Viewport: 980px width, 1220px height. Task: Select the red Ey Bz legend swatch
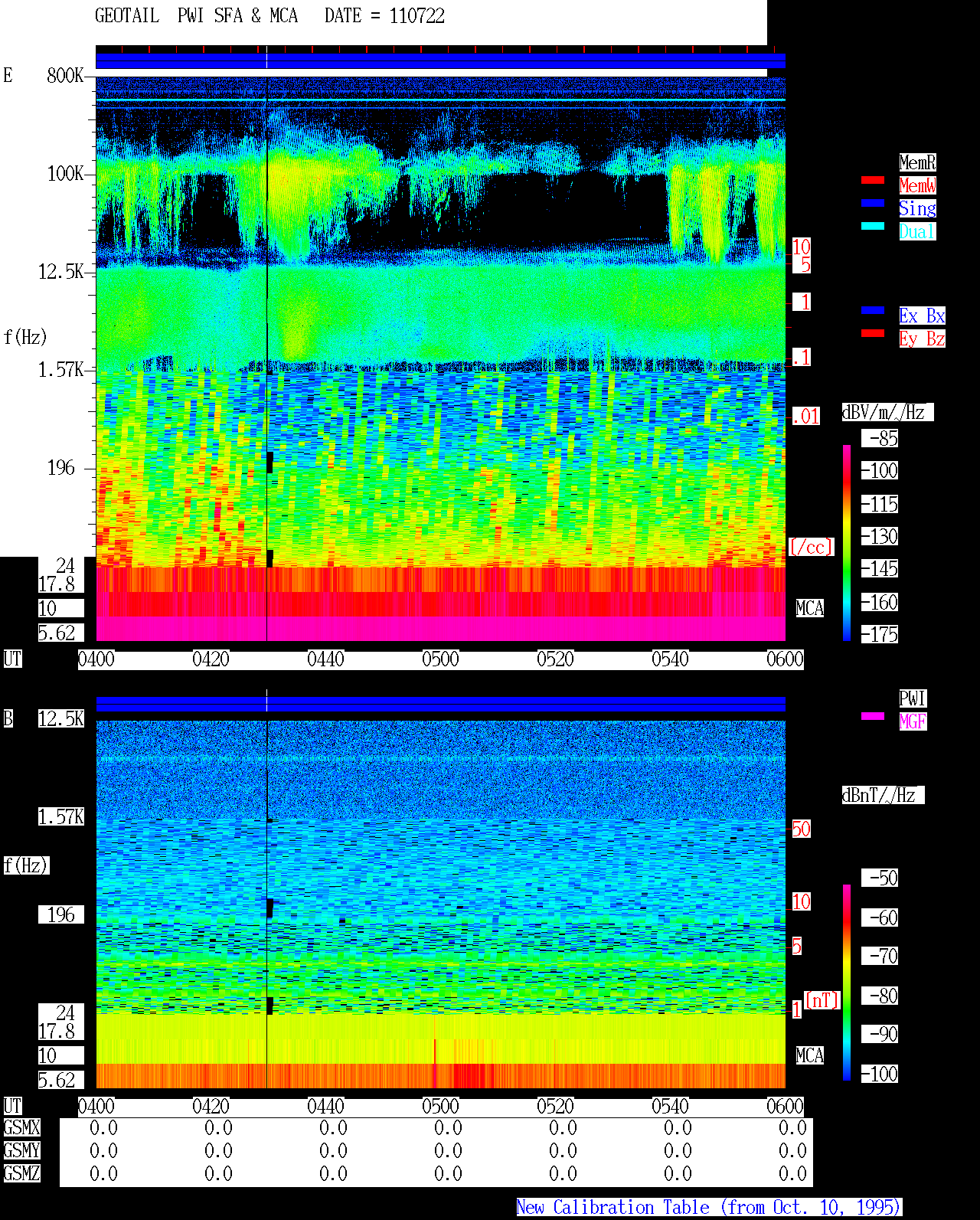pyautogui.click(x=873, y=333)
